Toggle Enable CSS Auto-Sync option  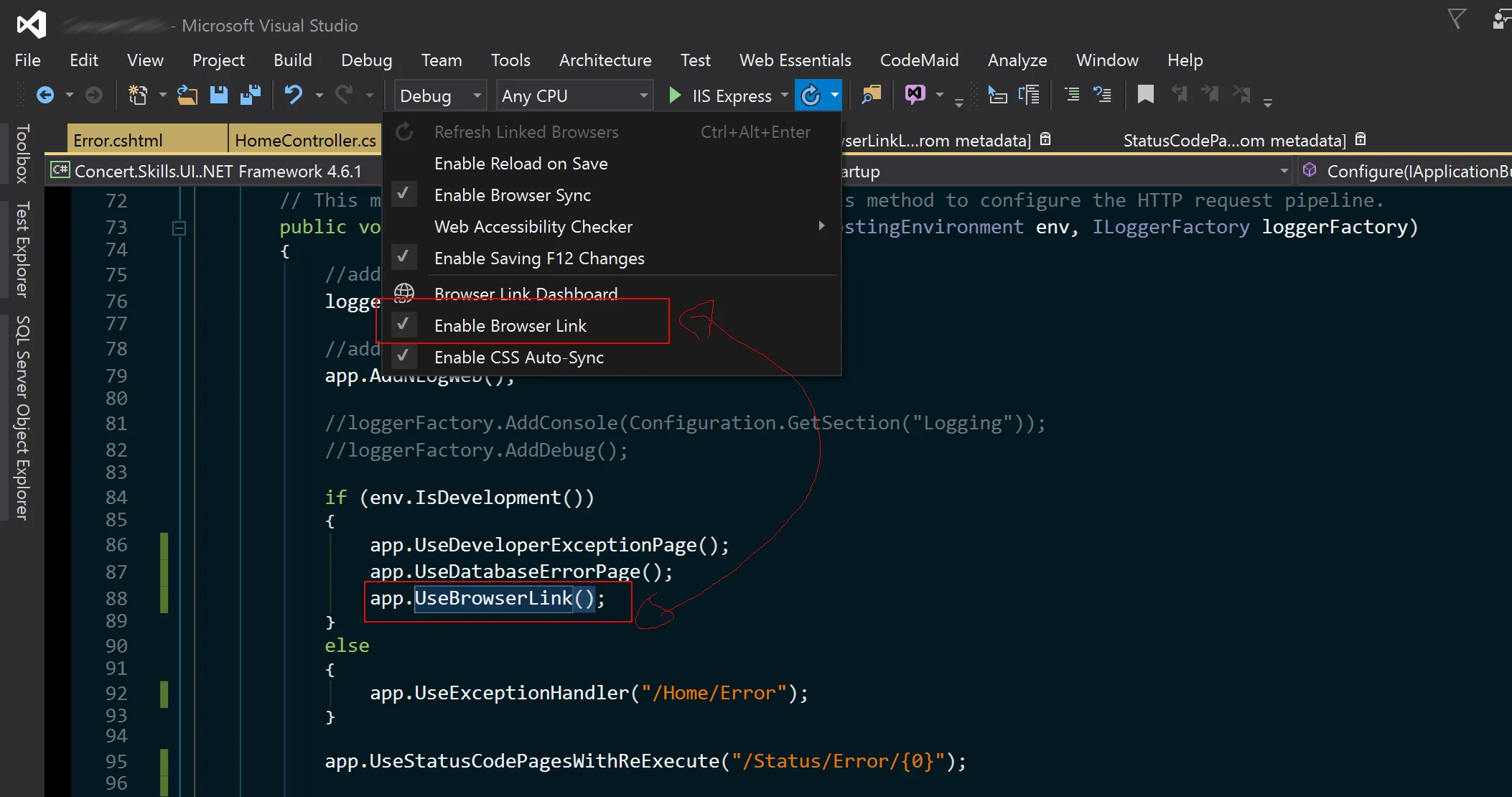(518, 358)
